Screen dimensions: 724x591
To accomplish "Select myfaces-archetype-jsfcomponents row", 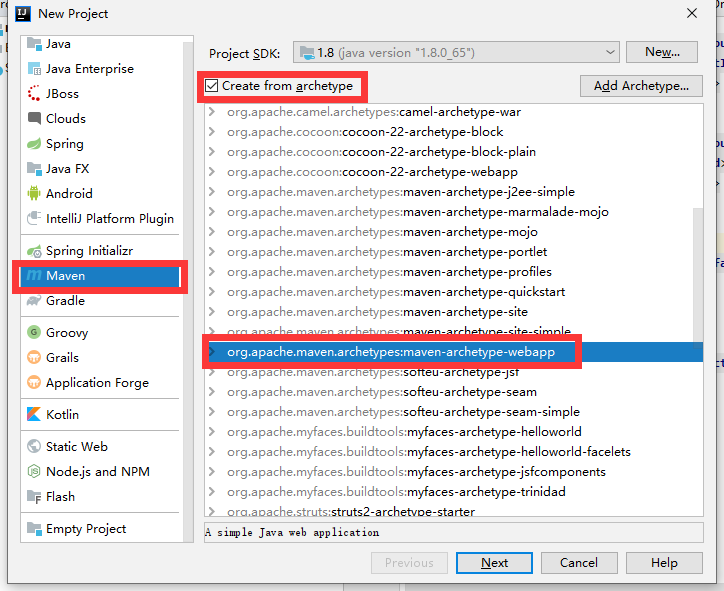I will [454, 471].
